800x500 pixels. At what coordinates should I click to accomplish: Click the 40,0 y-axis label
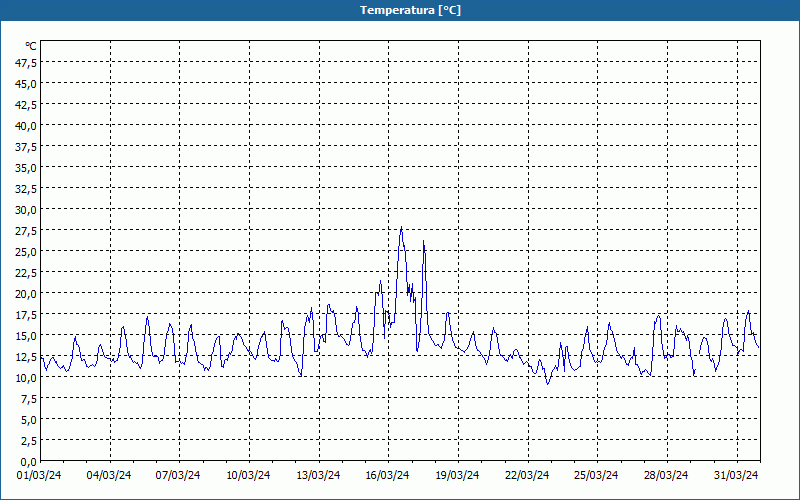click(27, 126)
